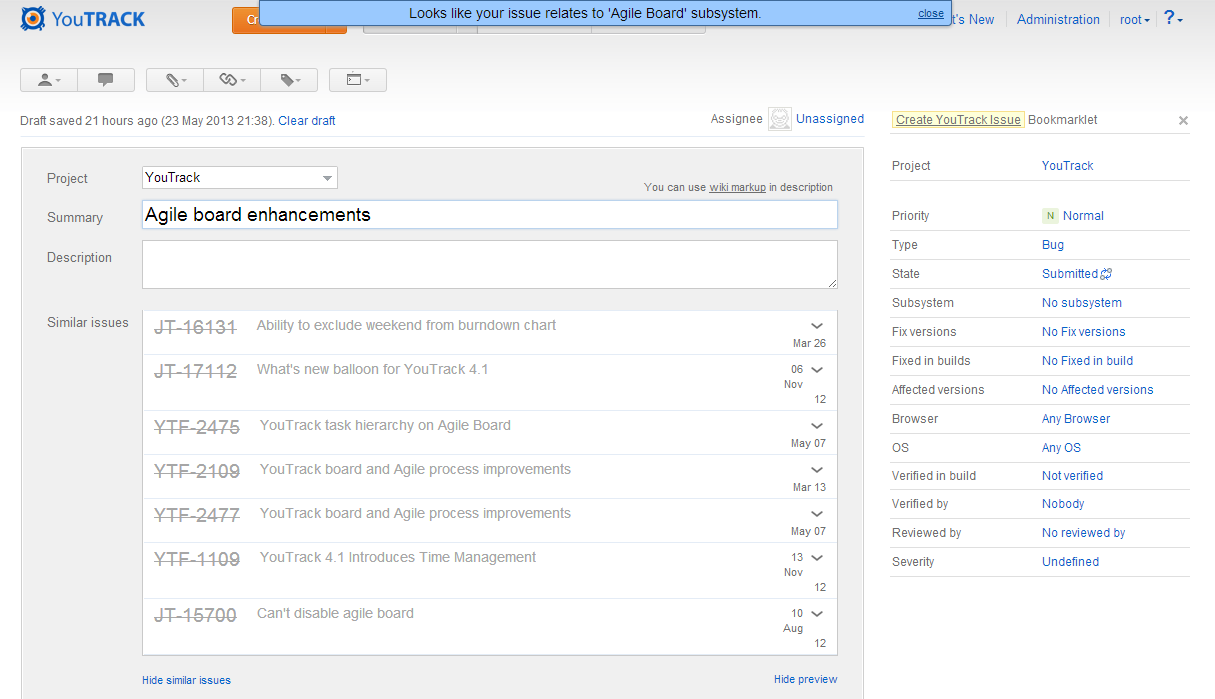Click the Description text area
Viewport: 1215px width, 699px height.
coord(490,264)
